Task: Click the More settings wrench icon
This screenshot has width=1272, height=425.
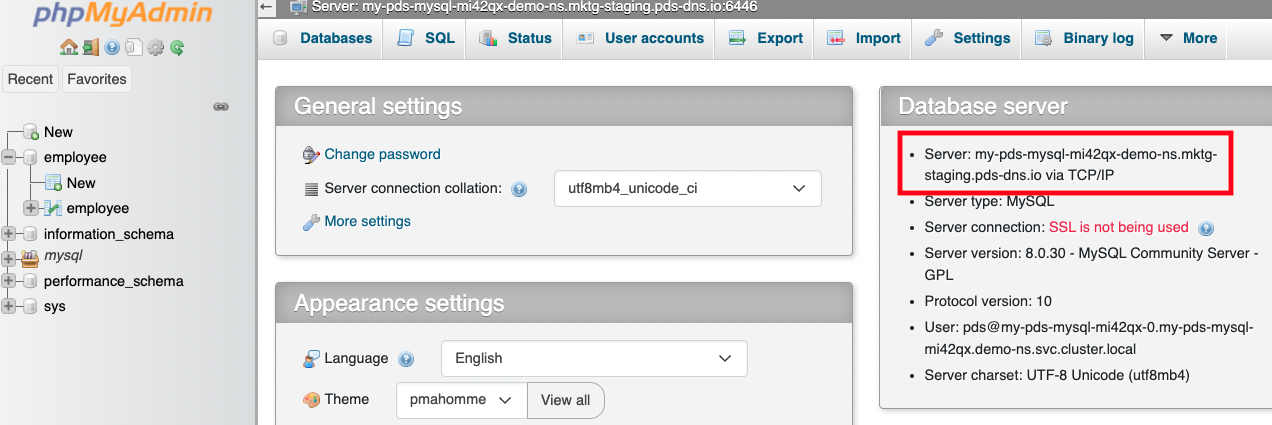Action: 311,221
